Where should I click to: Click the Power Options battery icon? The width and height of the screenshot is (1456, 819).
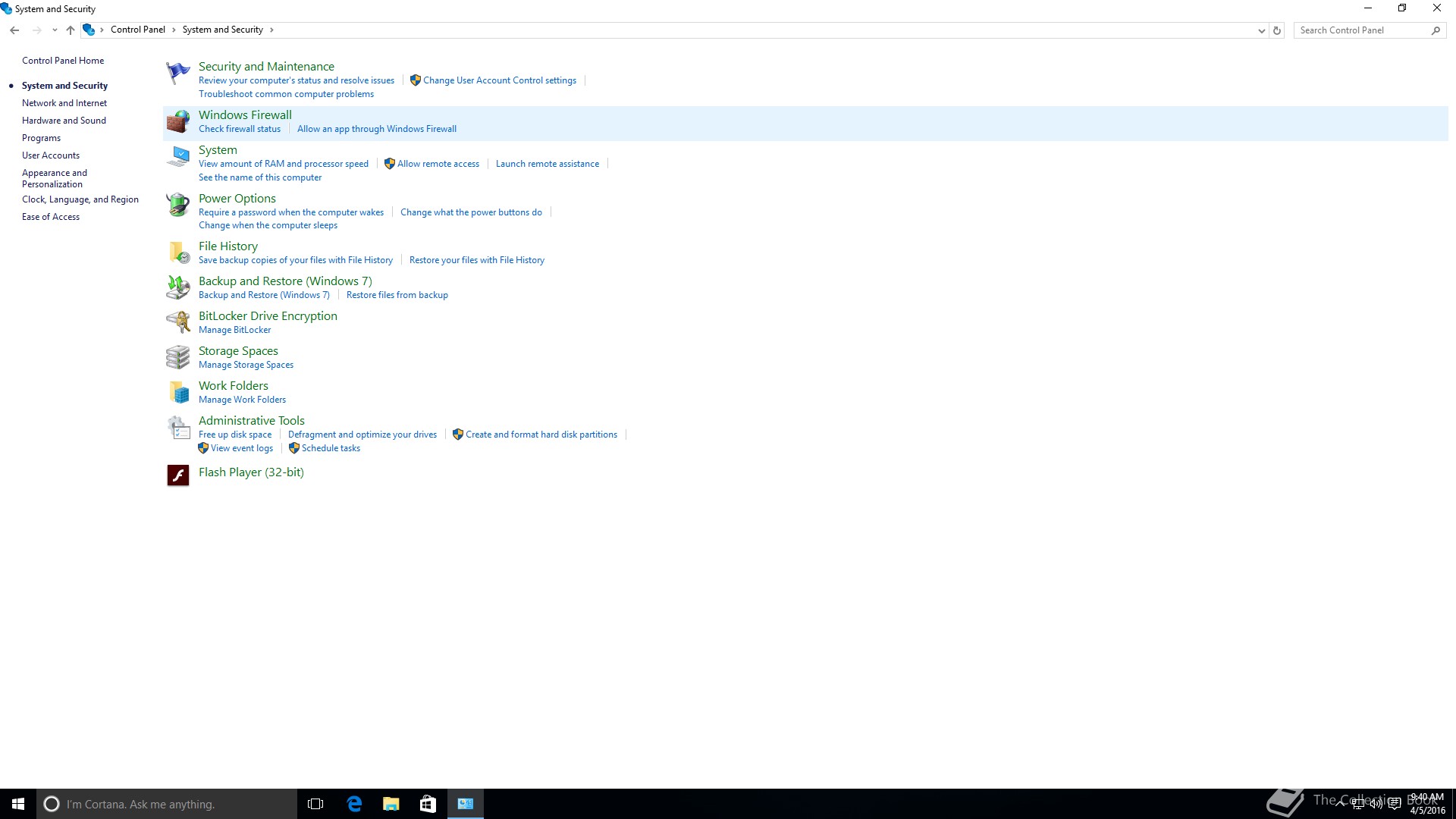178,205
